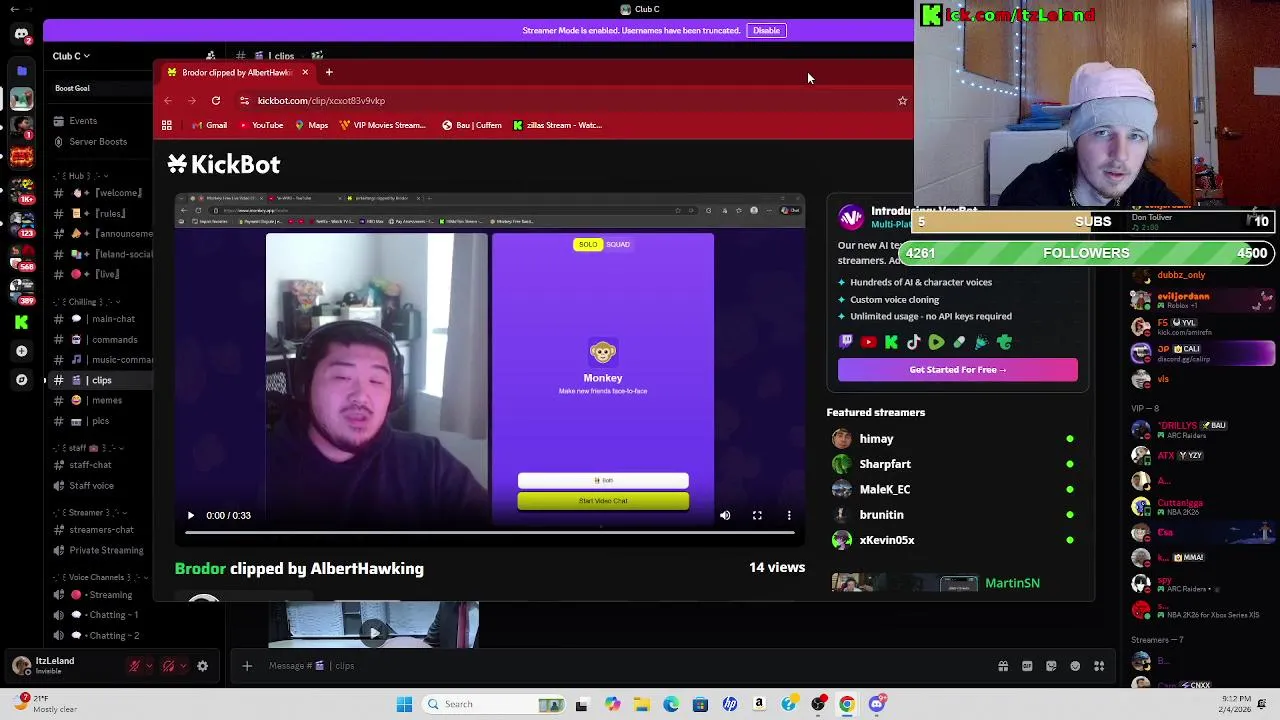Viewport: 1280px width, 720px height.
Task: Toggle the Discord headphone deafen
Action: pyautogui.click(x=168, y=666)
